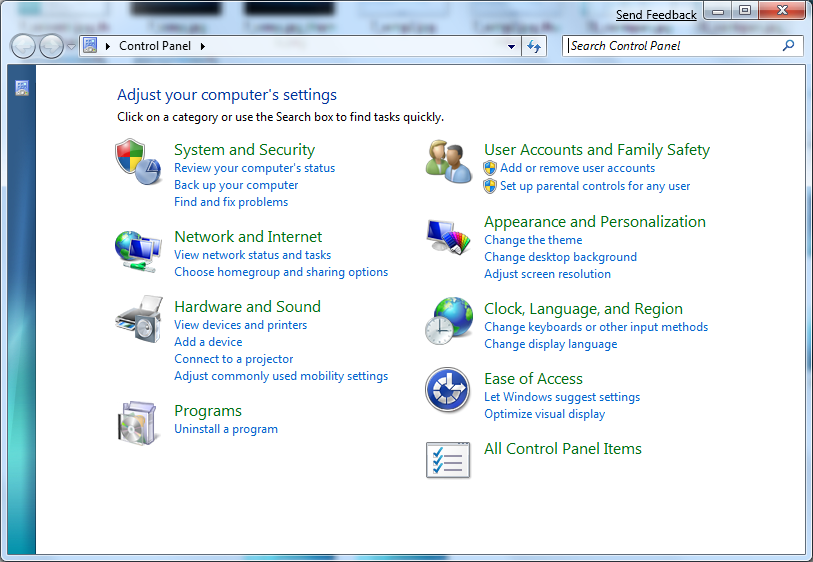The image size is (813, 562).
Task: Open Network and Internet category
Action: [248, 236]
